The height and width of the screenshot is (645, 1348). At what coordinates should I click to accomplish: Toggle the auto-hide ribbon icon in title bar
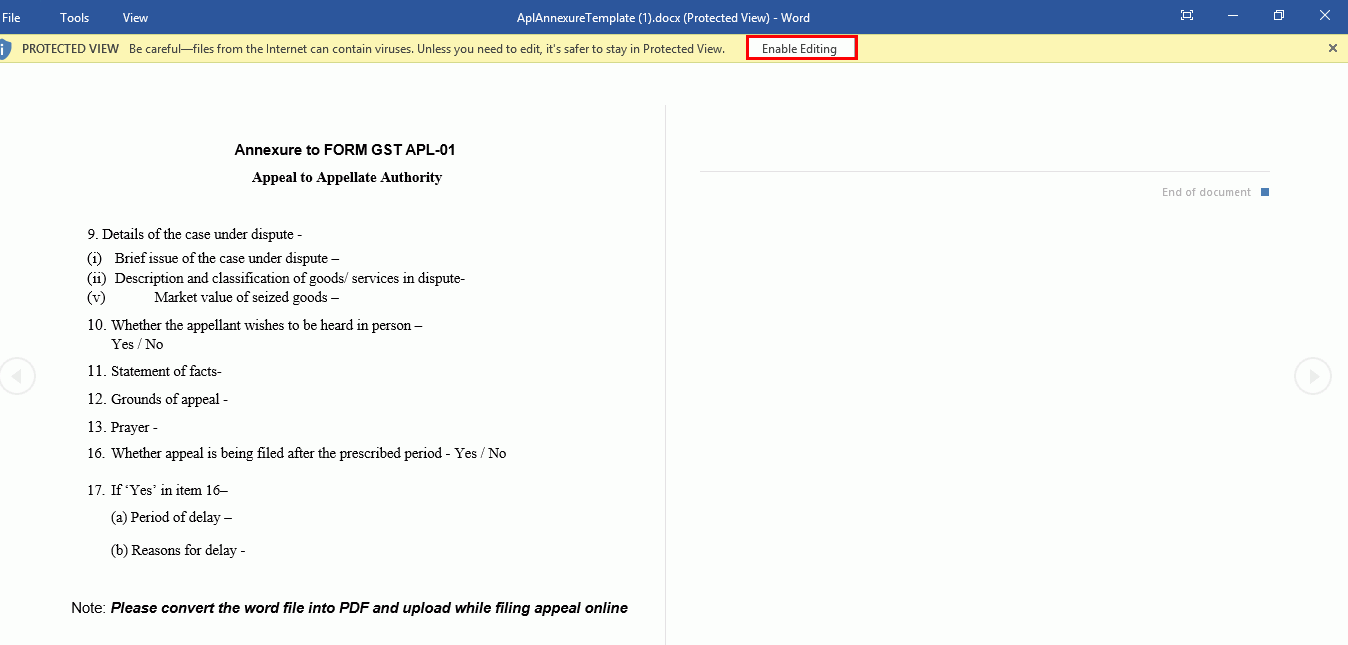point(1187,16)
